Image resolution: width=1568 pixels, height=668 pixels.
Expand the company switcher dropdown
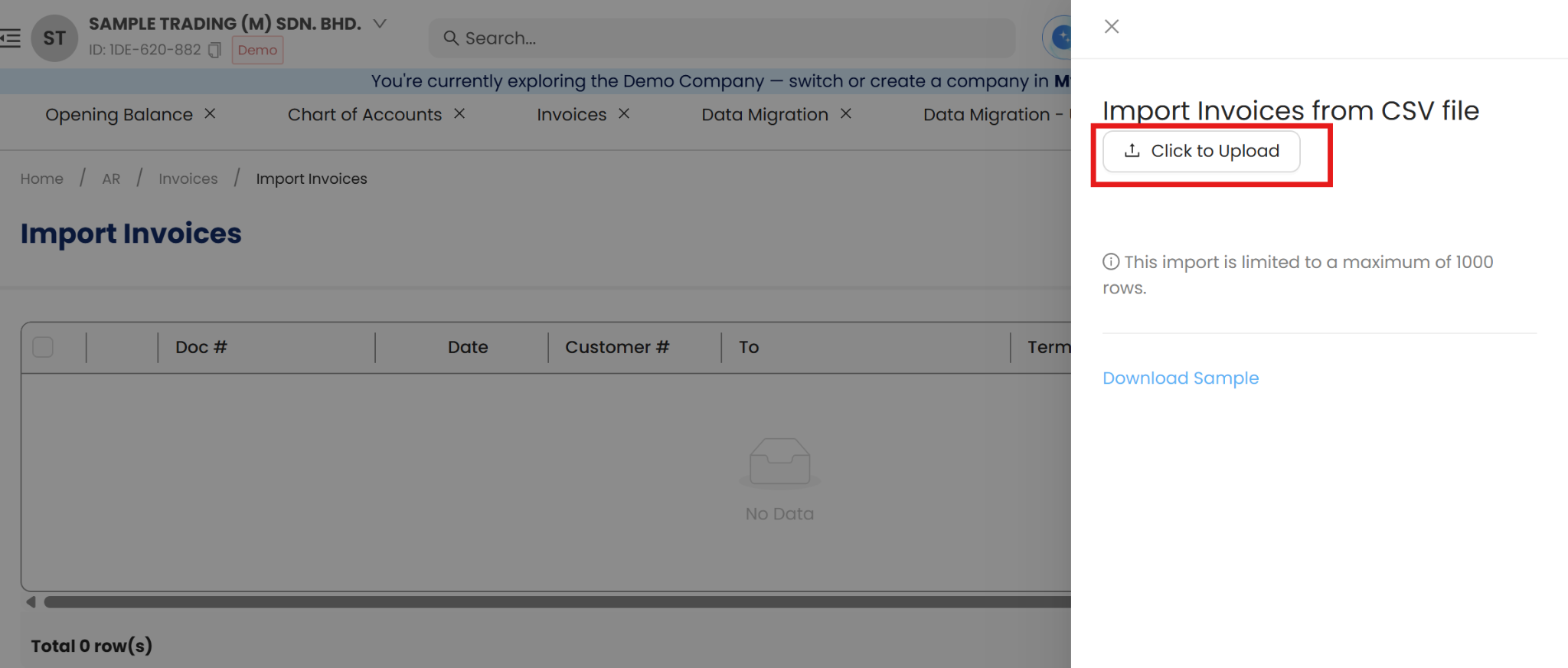tap(380, 24)
